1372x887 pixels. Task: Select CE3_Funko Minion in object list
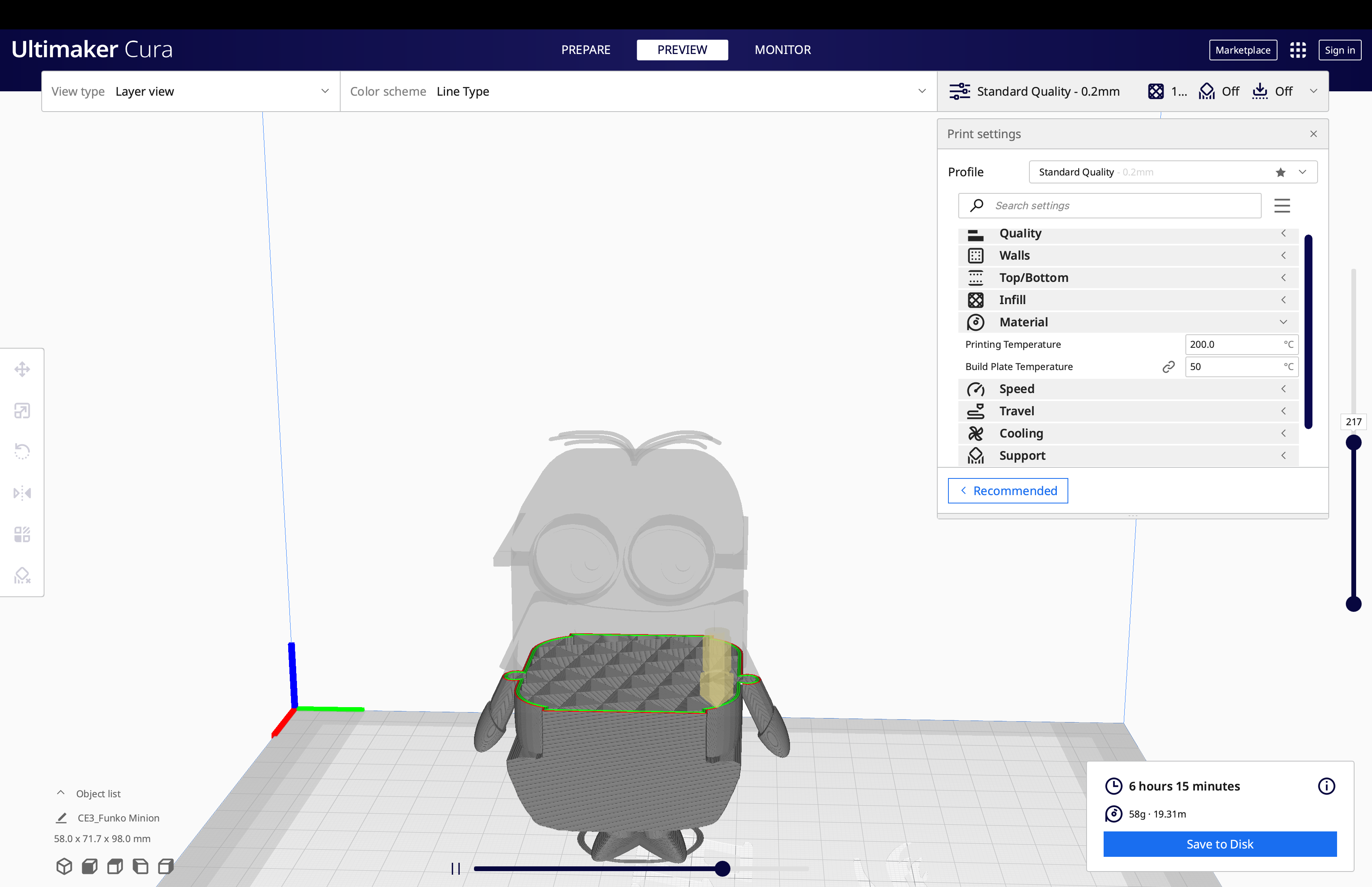click(x=118, y=818)
